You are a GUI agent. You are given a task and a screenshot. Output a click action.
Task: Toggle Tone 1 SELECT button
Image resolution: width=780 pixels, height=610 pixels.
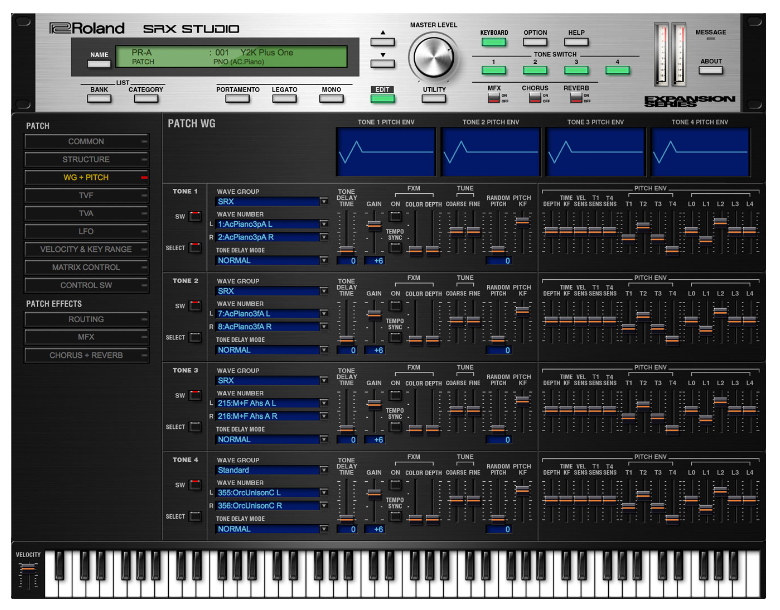tap(195, 247)
